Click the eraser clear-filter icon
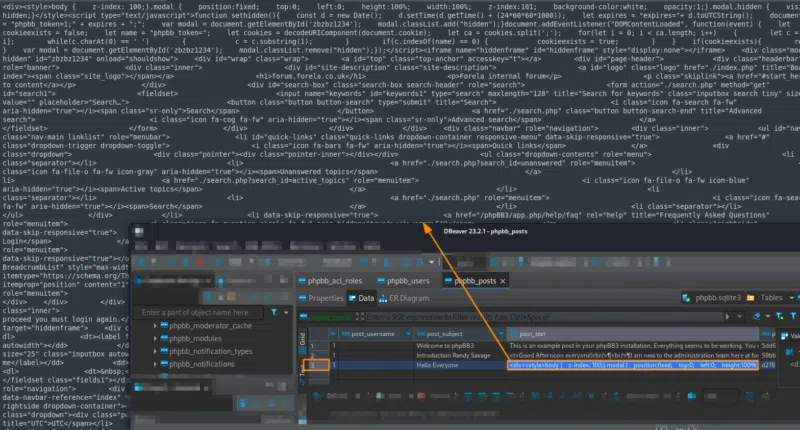 click(756, 317)
